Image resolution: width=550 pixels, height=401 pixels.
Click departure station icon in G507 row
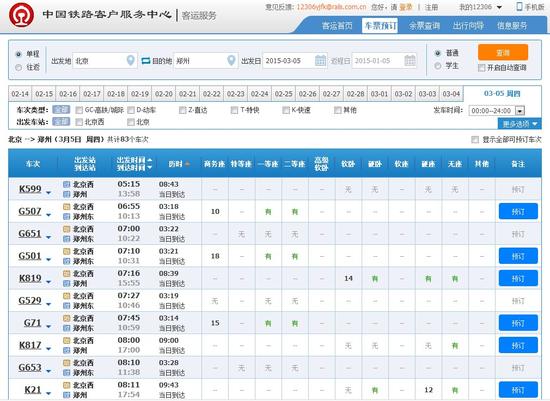(x=67, y=207)
